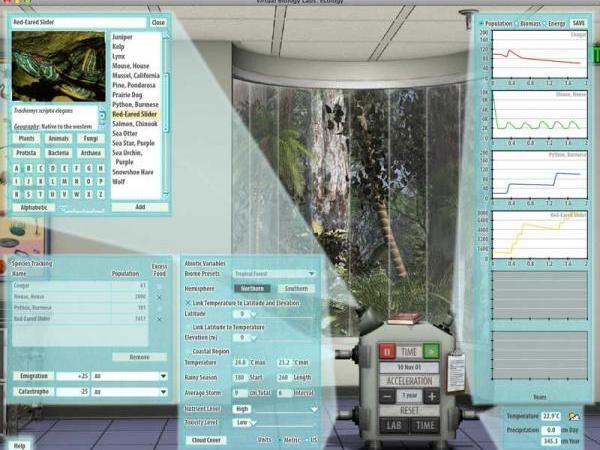Viewport: 600px width, 450px height.
Task: Enable Link Latitude to Temperature checkbox
Action: coord(188,327)
